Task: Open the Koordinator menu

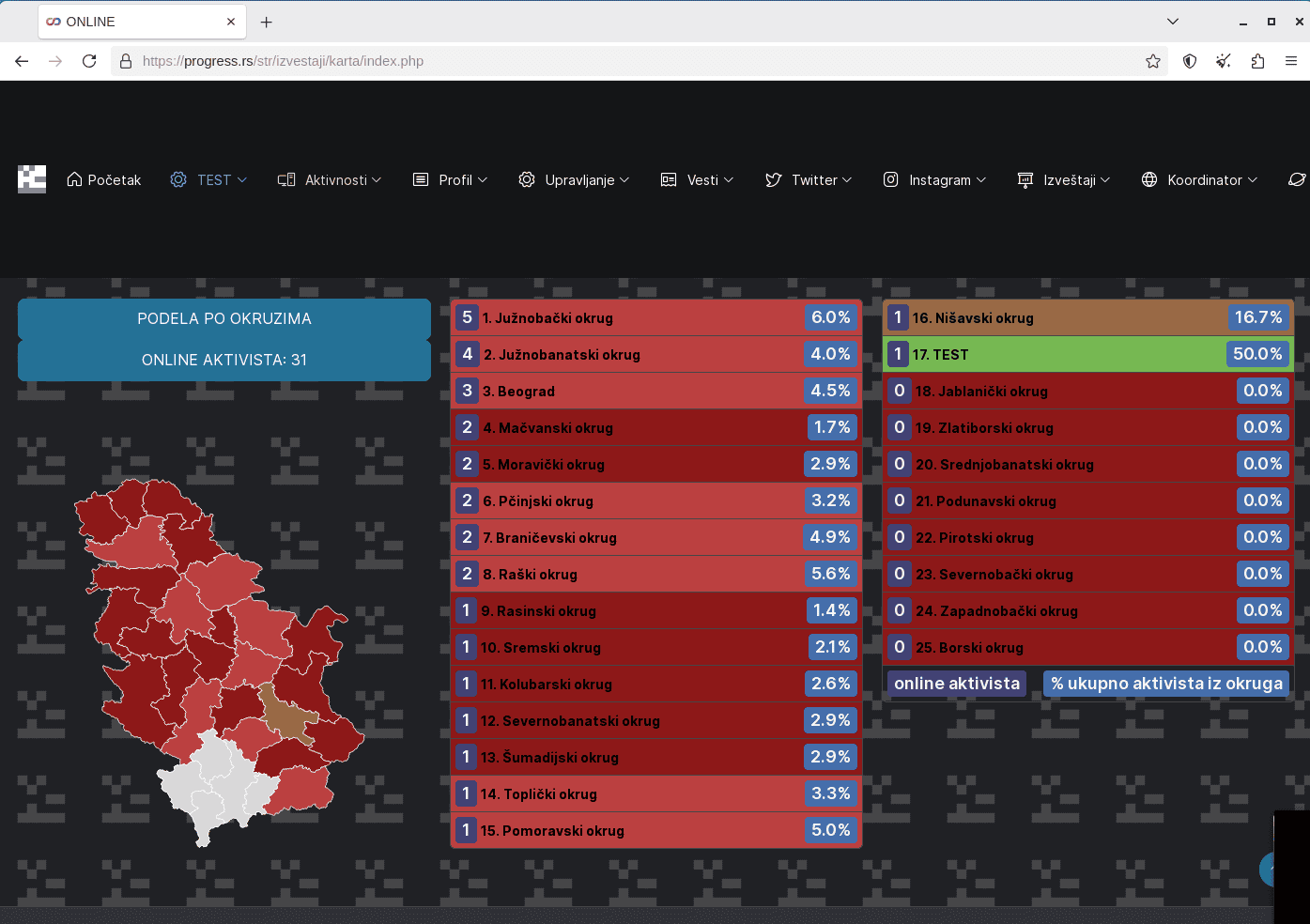Action: click(1199, 179)
